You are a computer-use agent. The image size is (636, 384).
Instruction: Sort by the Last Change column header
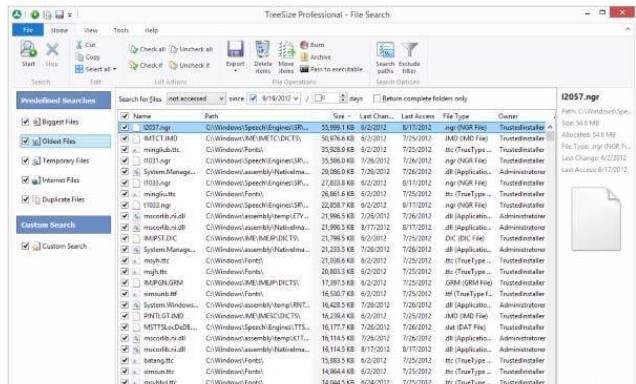(377, 116)
